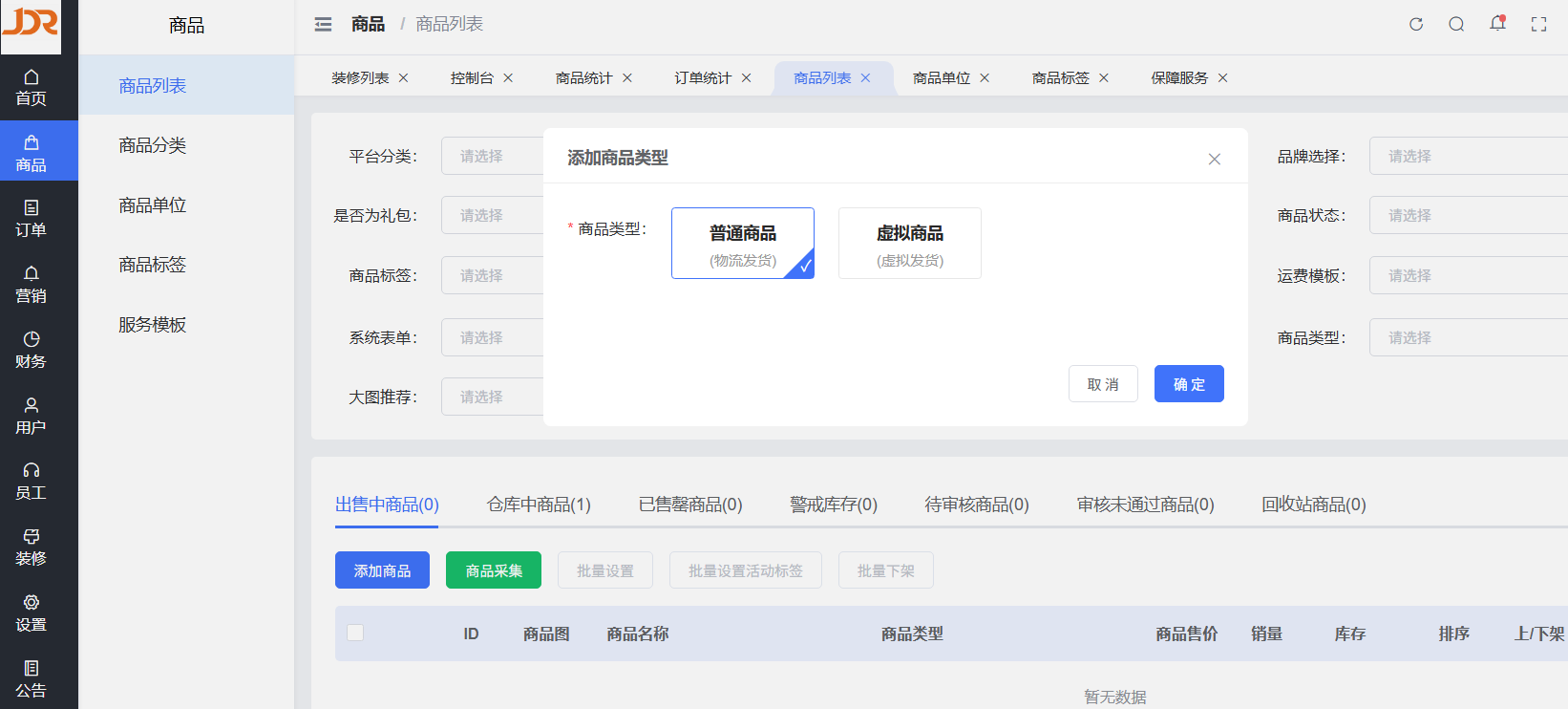Viewport: 1568px width, 709px height.
Task: Click the 添加商品 button
Action: coord(382,570)
